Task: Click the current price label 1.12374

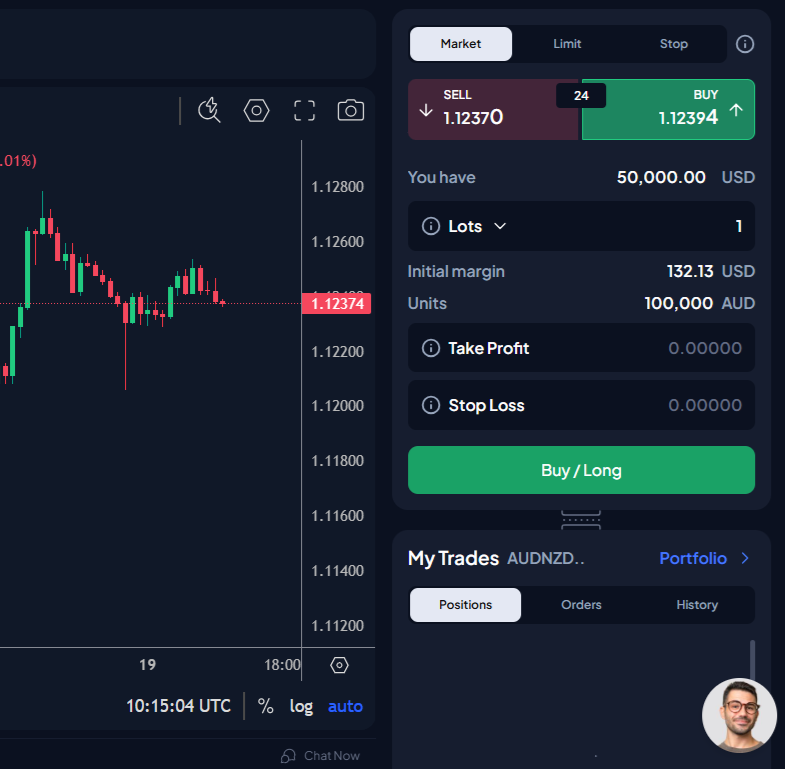Action: pos(336,303)
